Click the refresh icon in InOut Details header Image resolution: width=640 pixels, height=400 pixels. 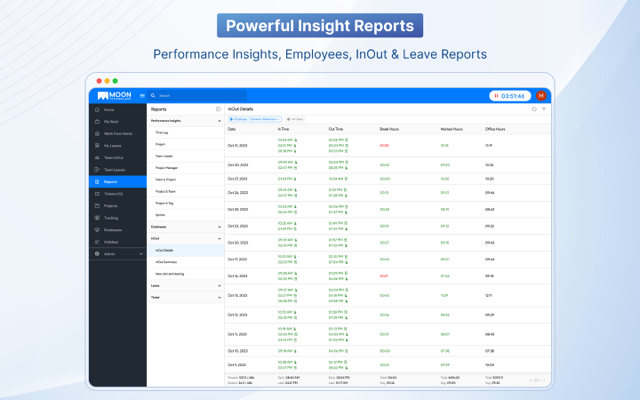click(534, 109)
